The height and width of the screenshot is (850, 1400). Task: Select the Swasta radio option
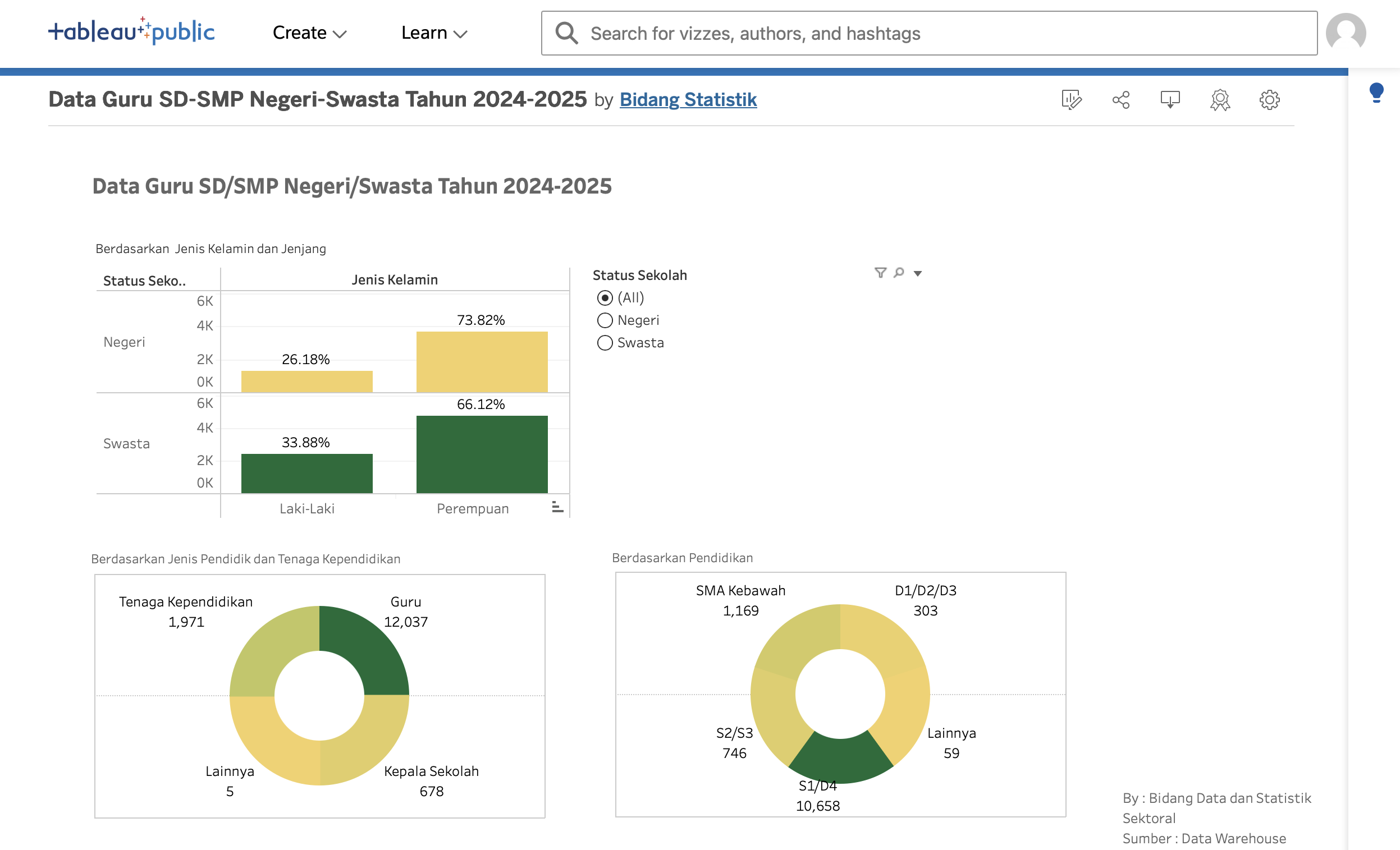[x=605, y=343]
